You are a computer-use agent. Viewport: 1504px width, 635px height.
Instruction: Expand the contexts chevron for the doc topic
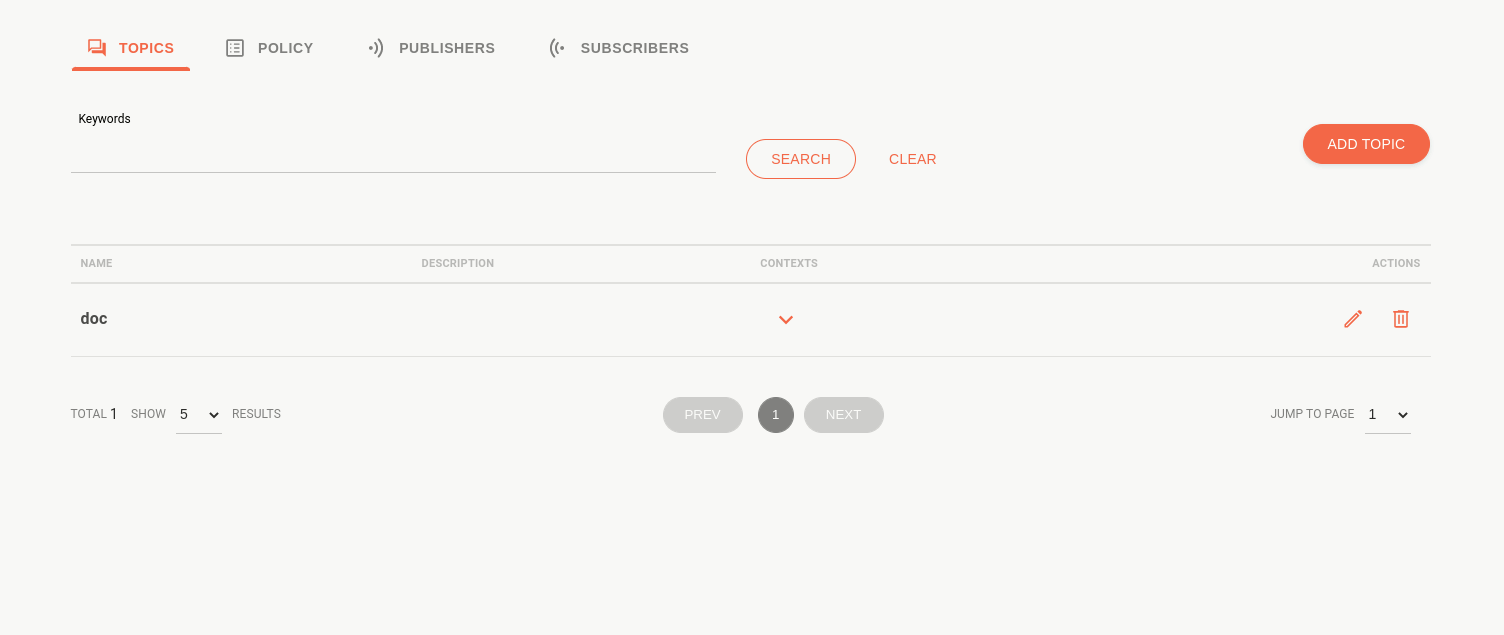[786, 319]
